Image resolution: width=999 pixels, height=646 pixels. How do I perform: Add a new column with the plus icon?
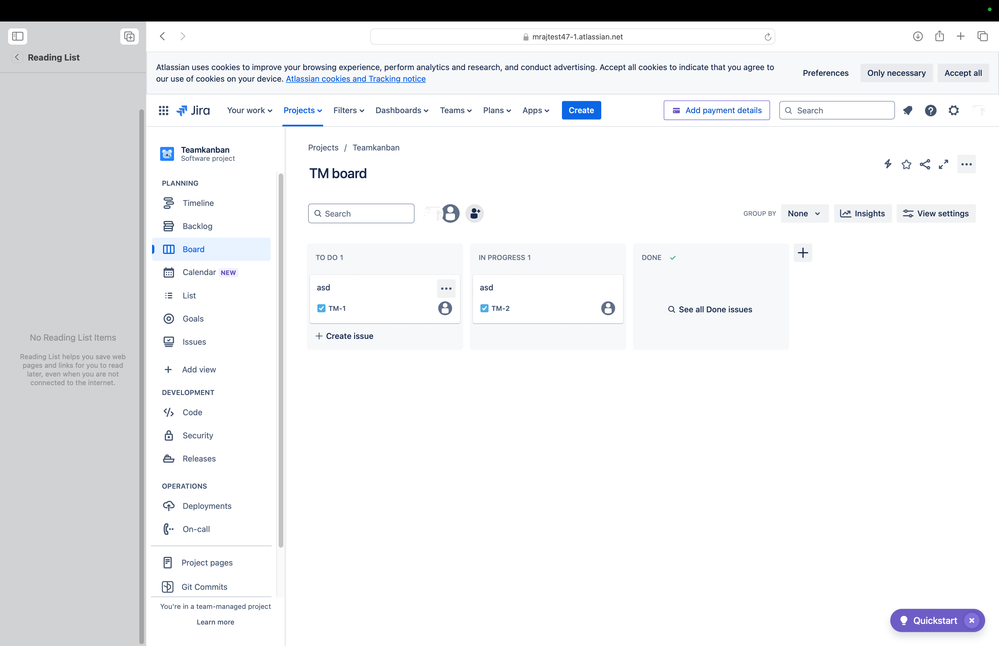pos(803,253)
